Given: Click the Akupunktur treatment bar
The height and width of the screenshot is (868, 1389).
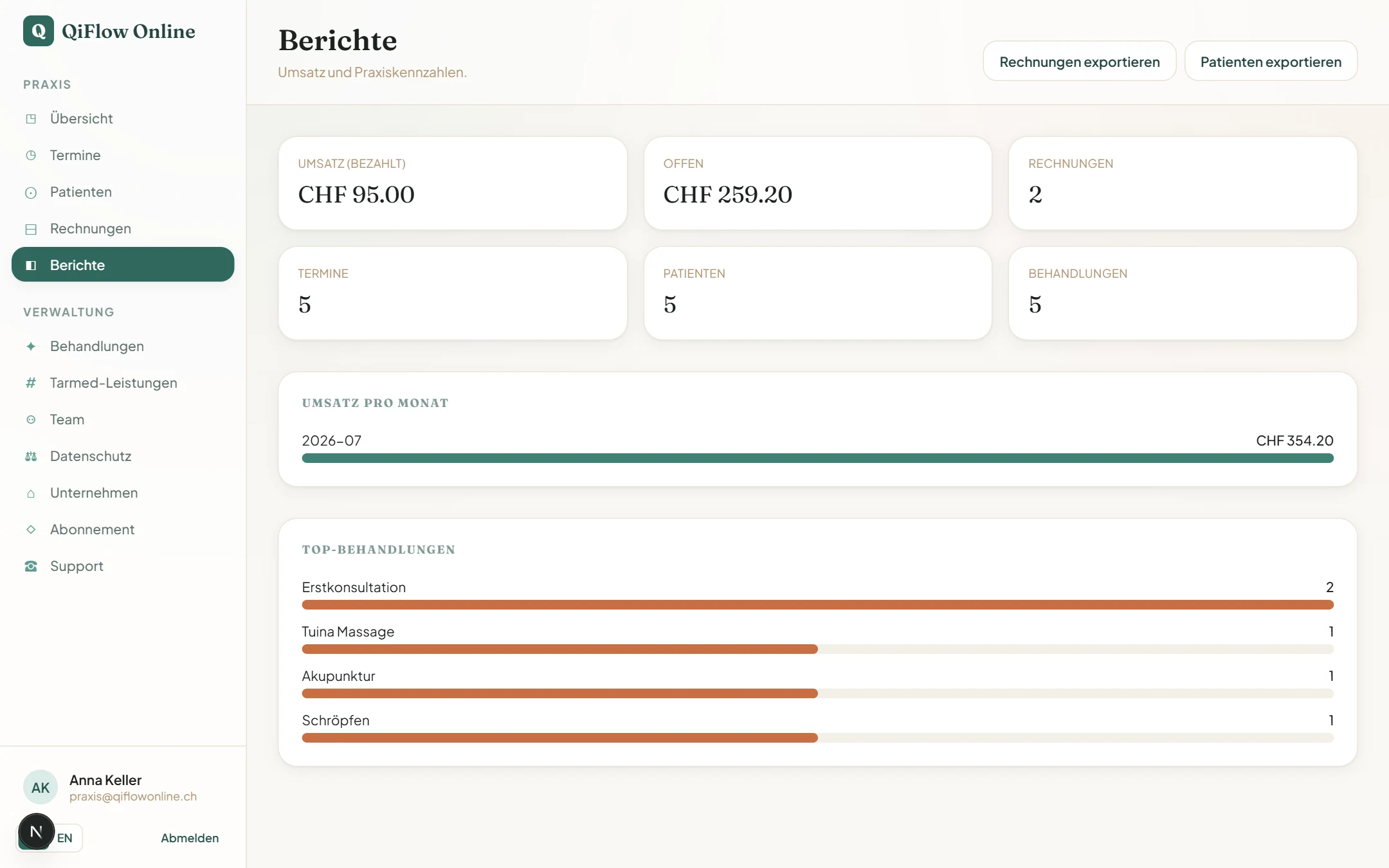Looking at the screenshot, I should [x=817, y=693].
